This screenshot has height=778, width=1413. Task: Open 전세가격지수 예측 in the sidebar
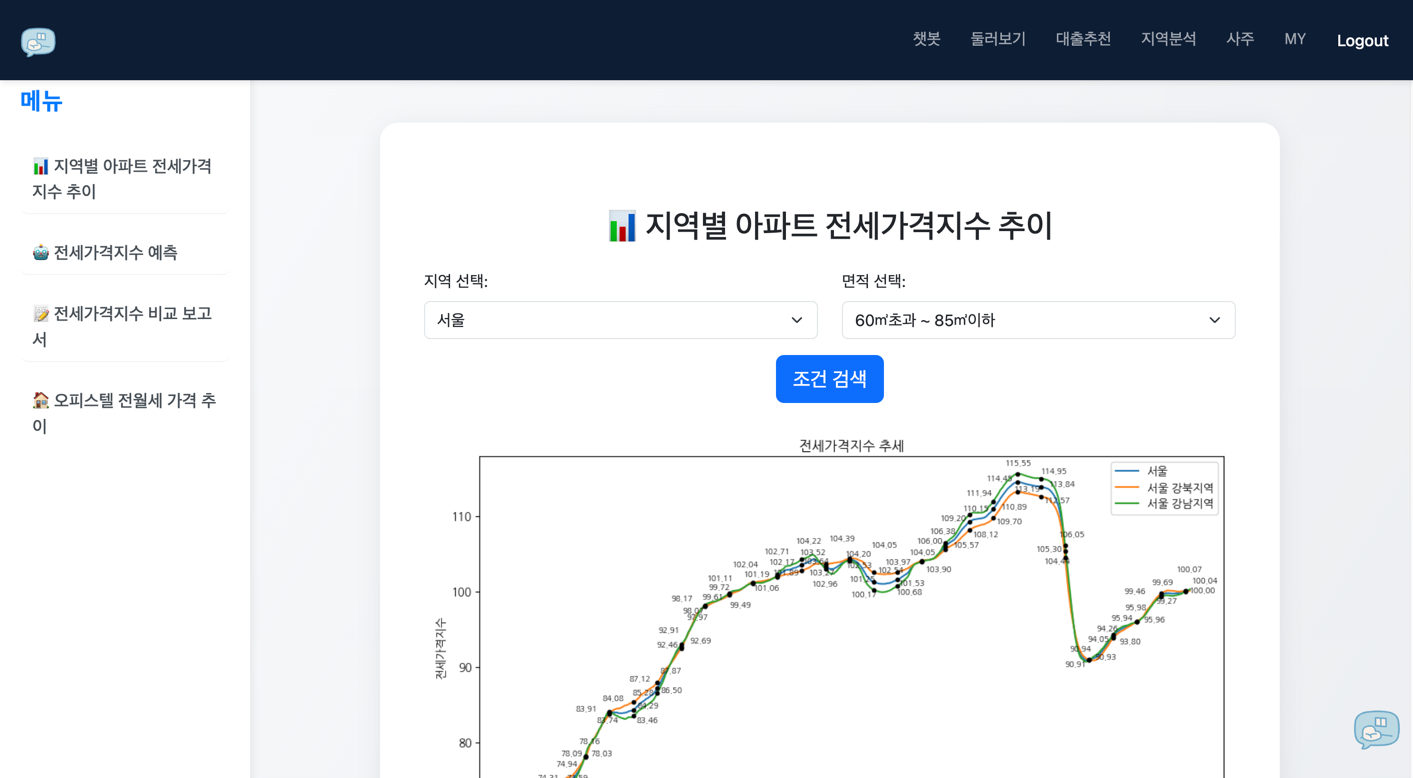[x=125, y=252]
